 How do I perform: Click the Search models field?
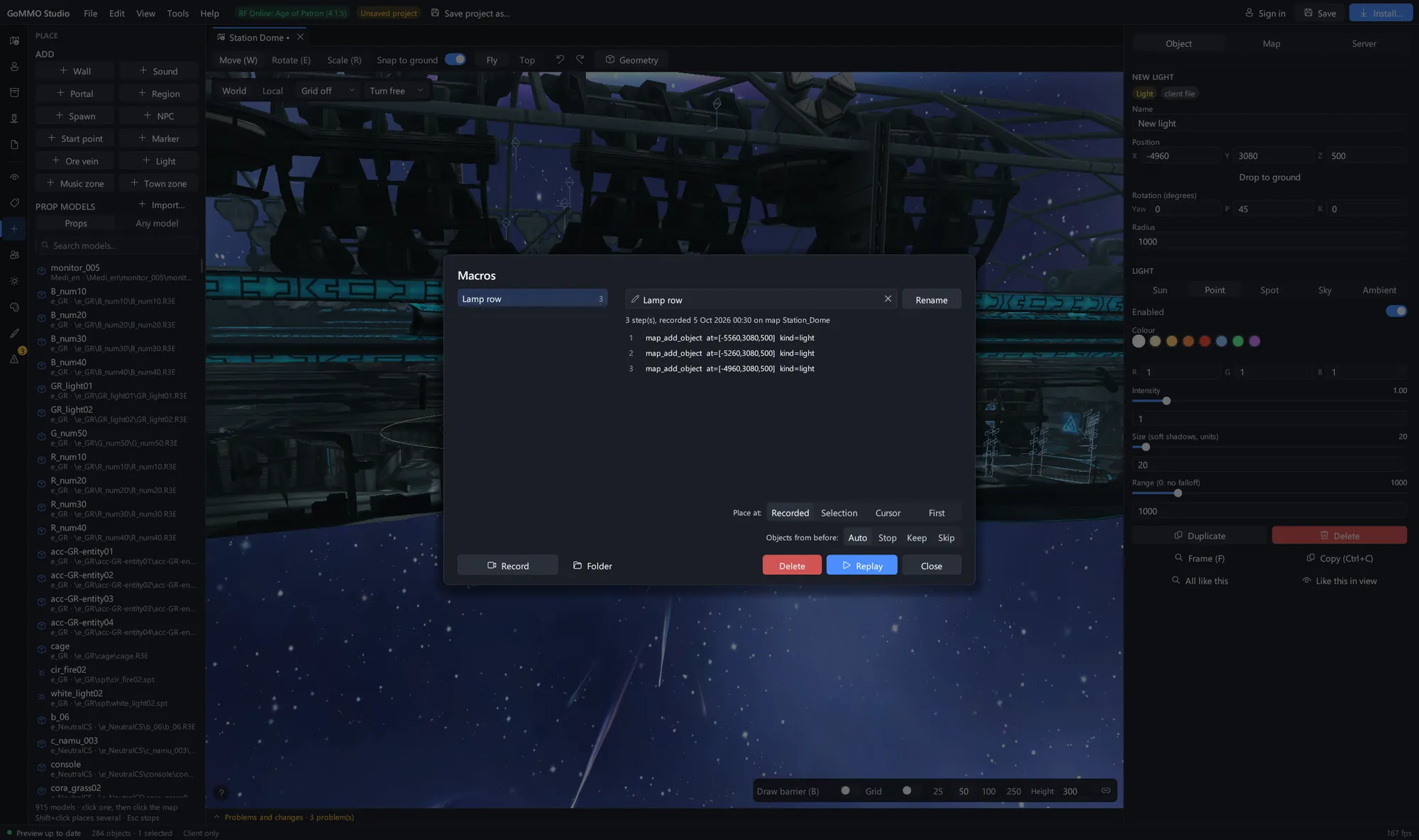point(117,245)
